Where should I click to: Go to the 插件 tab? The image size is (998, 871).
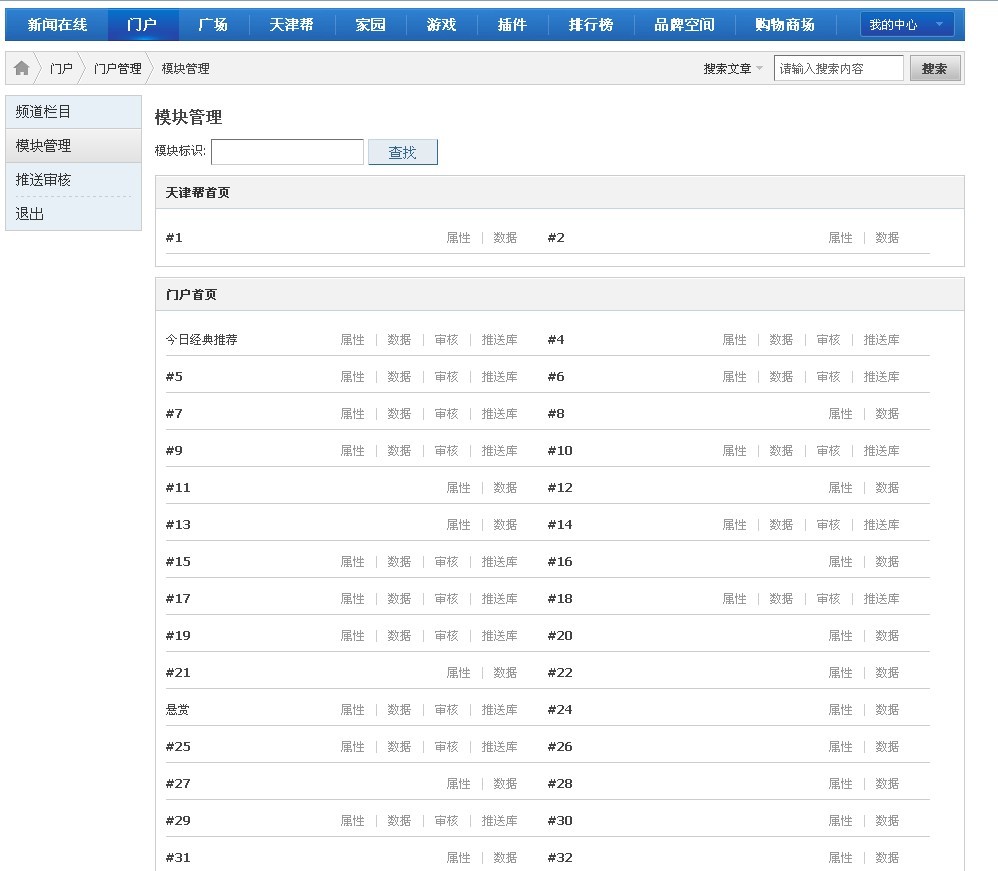tap(512, 25)
